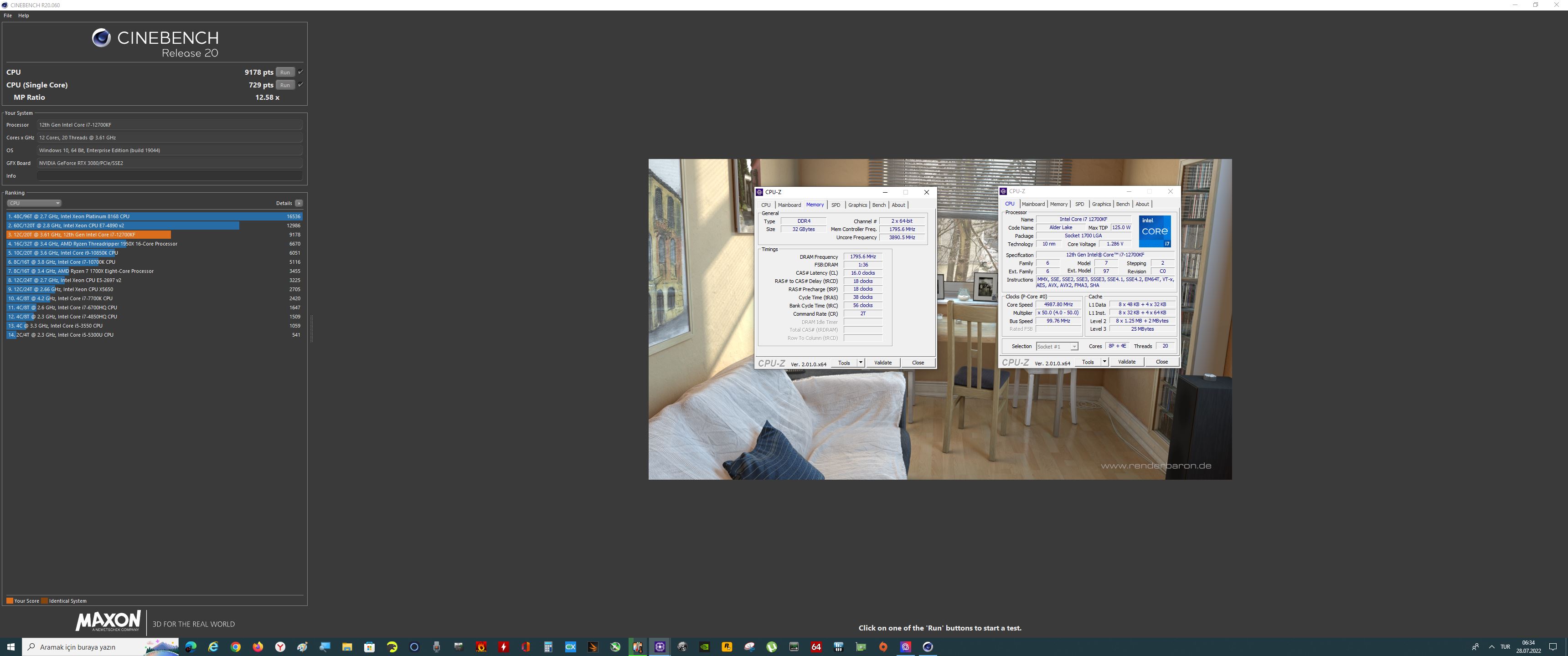Open the Snipping Tool scissors taskbar icon
1568x656 pixels.
(749, 647)
